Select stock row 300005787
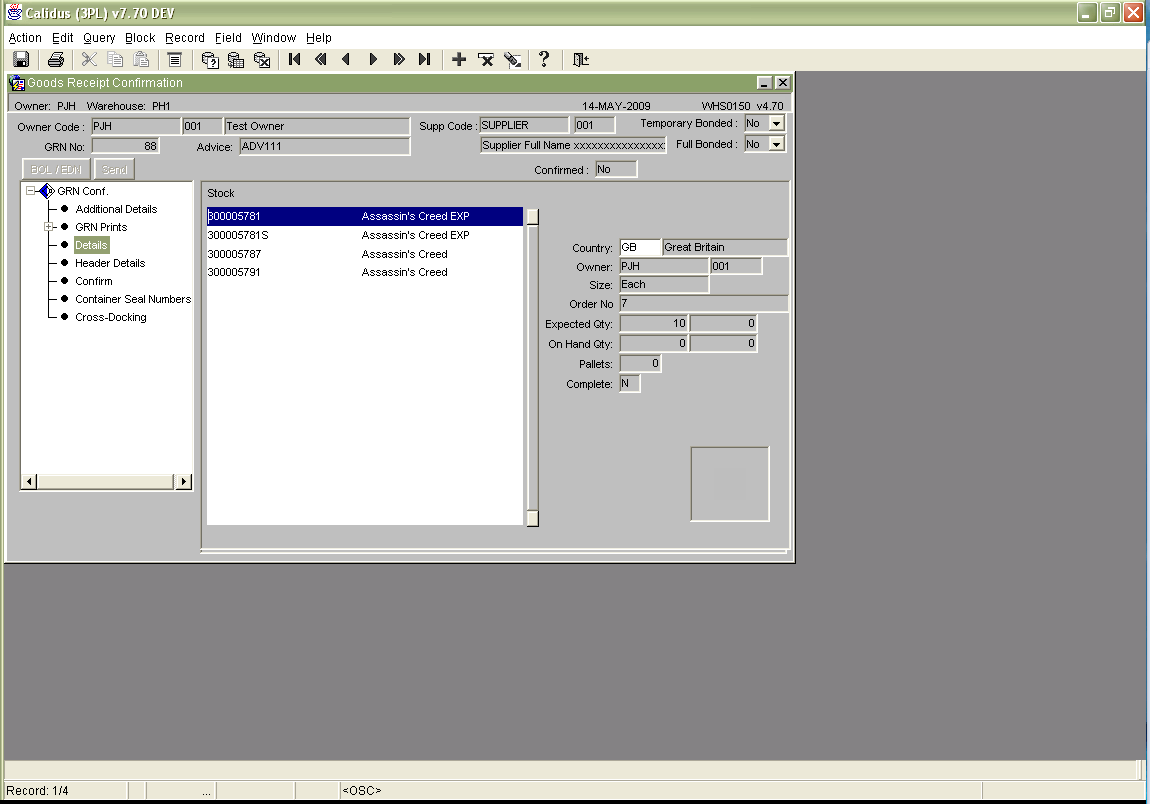The image size is (1150, 804). click(x=365, y=255)
